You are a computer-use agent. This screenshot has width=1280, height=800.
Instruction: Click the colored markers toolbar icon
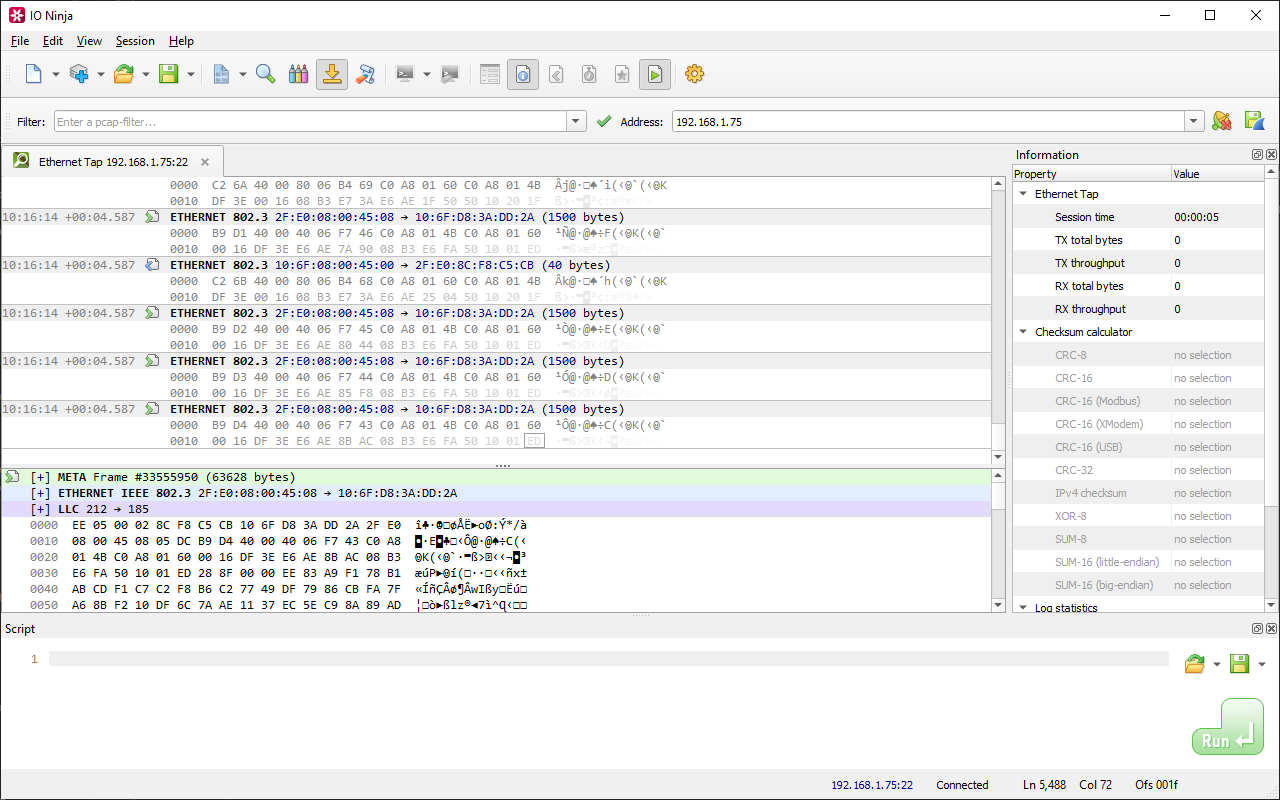pos(299,74)
